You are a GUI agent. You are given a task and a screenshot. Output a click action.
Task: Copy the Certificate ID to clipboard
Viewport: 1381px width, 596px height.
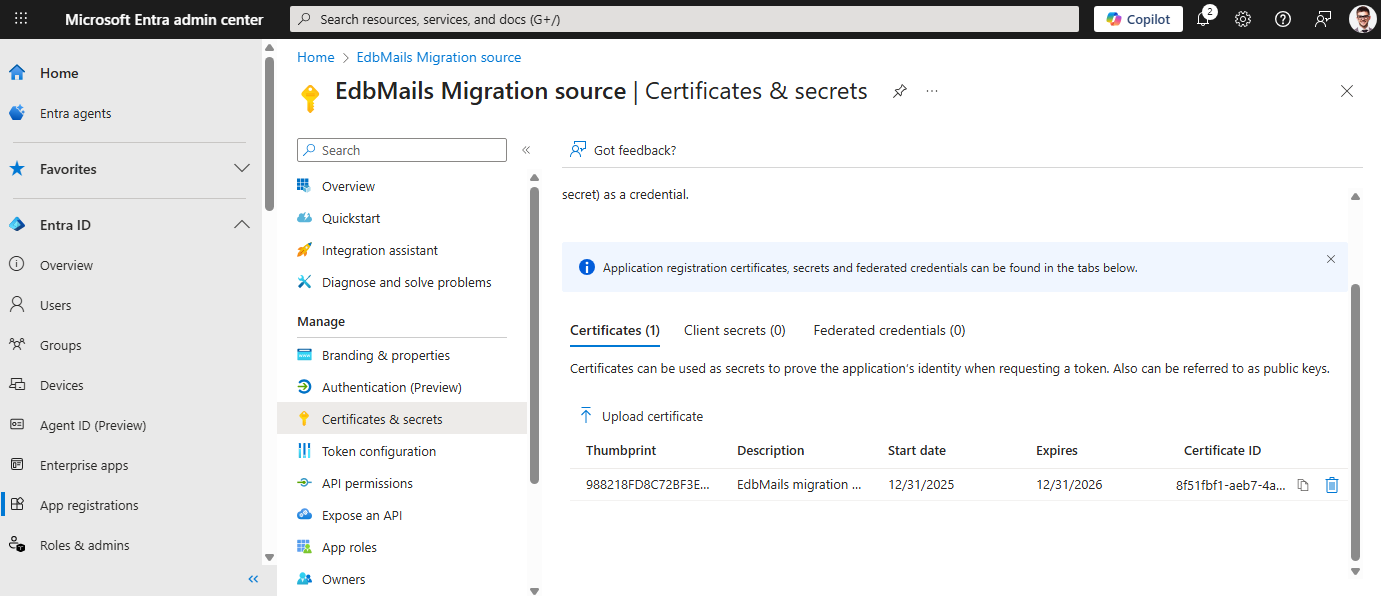[1302, 485]
